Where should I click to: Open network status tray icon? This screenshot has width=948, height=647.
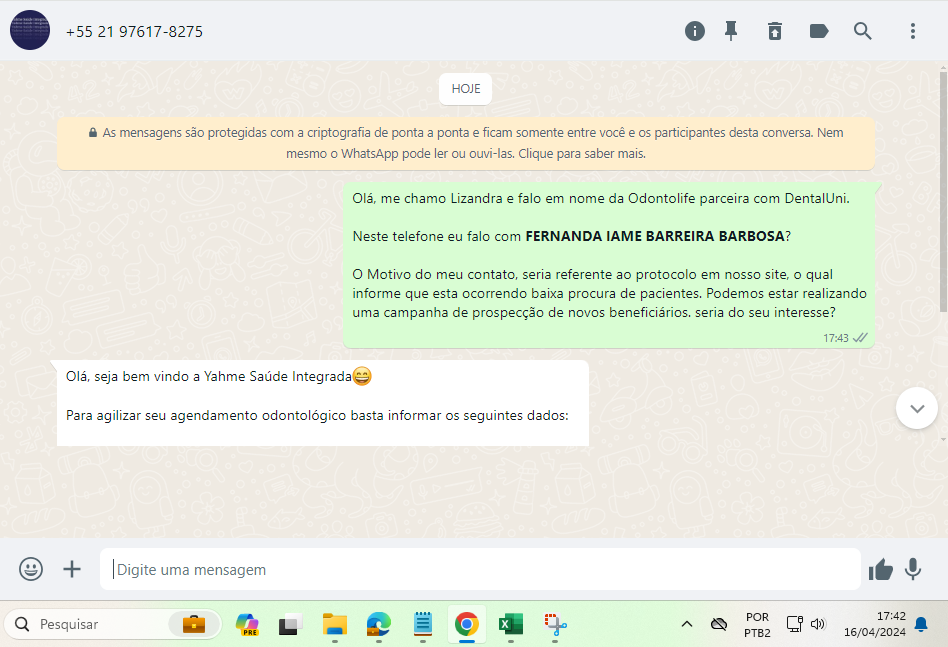point(794,624)
